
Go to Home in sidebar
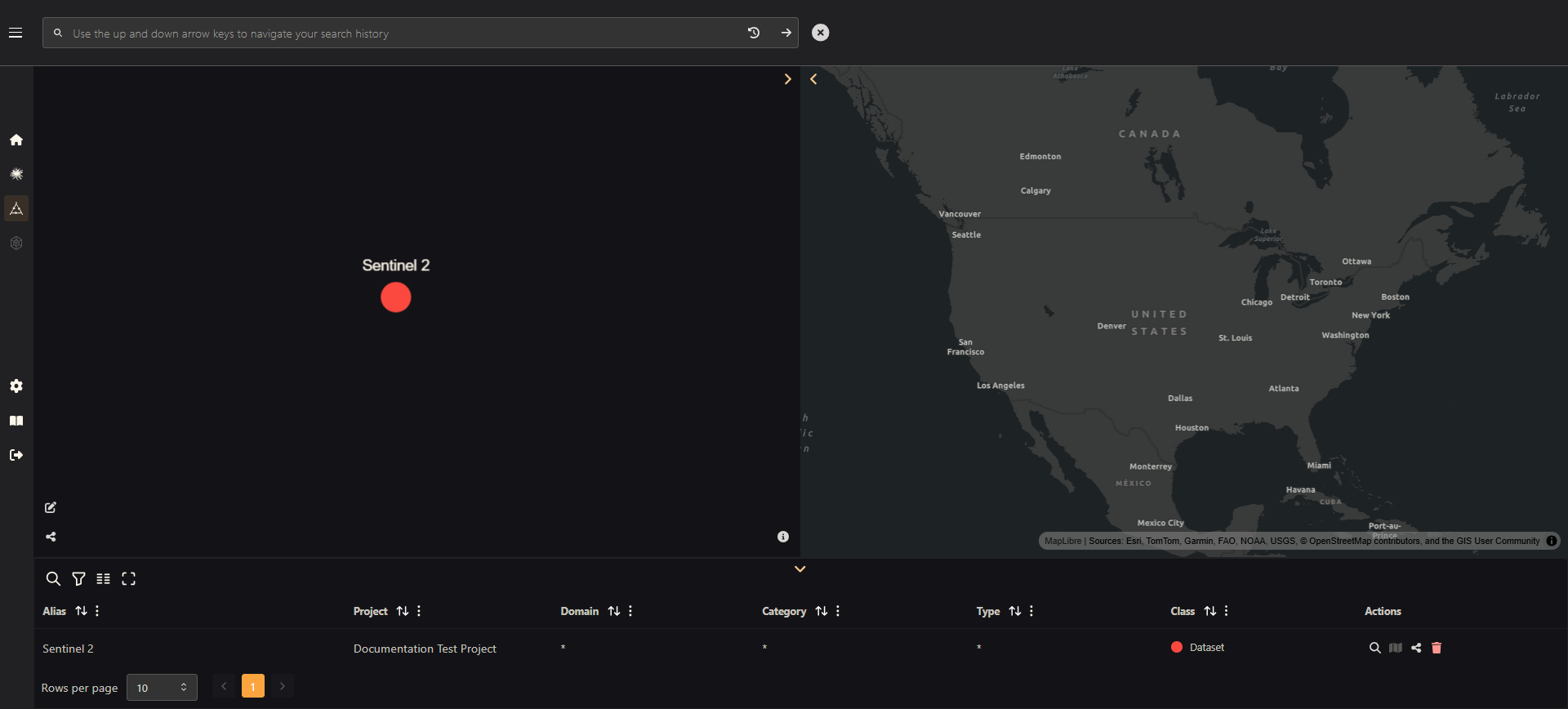[16, 140]
